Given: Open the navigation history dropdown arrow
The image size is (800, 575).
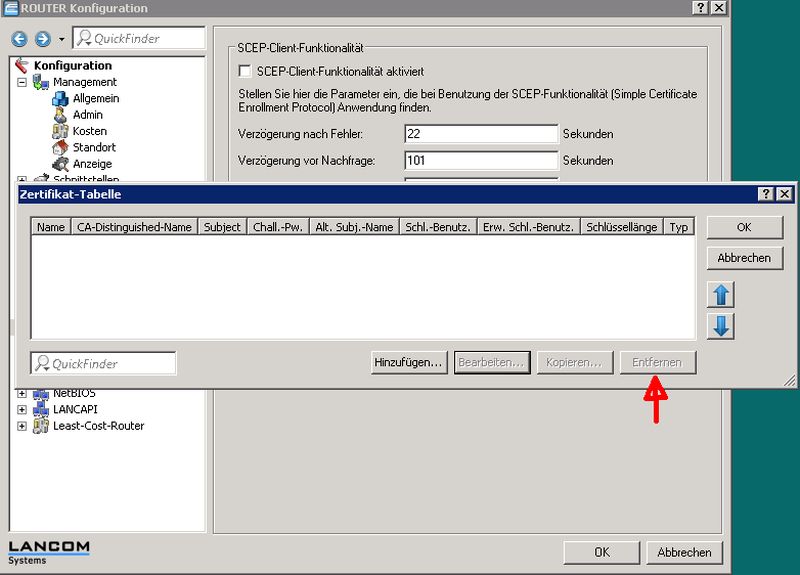Looking at the screenshot, I should (61, 39).
